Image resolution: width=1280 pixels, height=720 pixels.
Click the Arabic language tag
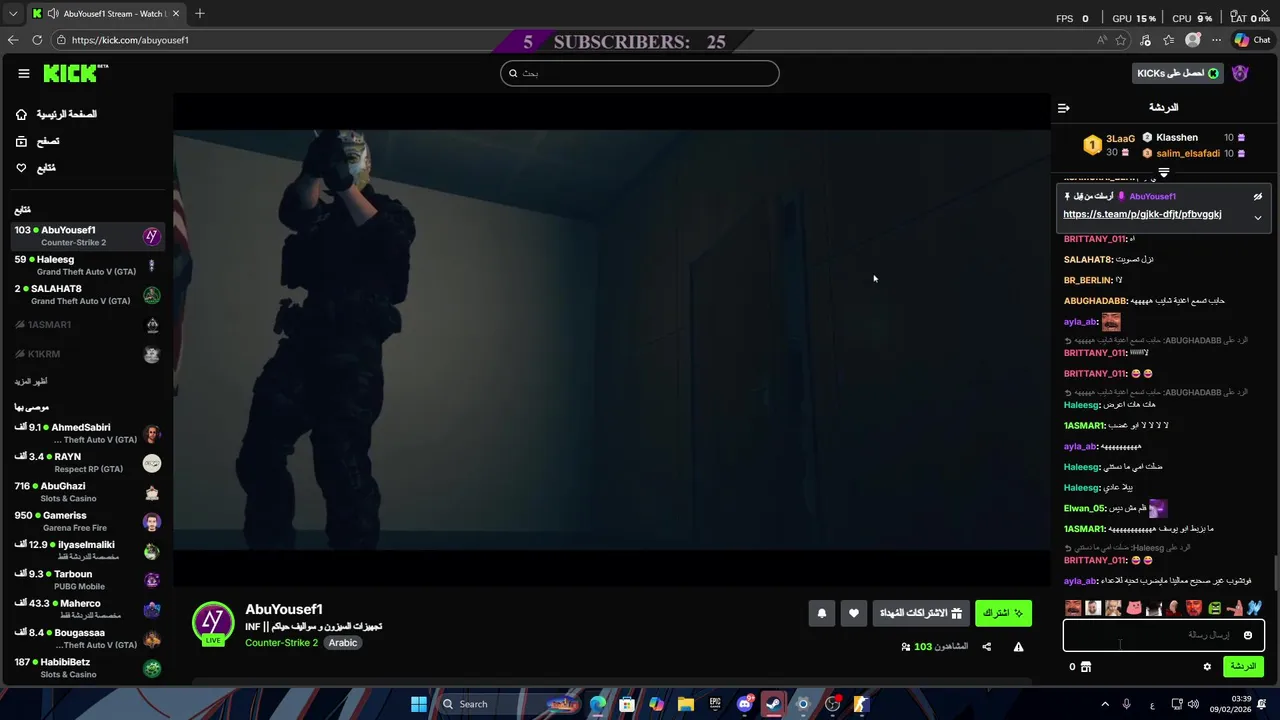[343, 643]
